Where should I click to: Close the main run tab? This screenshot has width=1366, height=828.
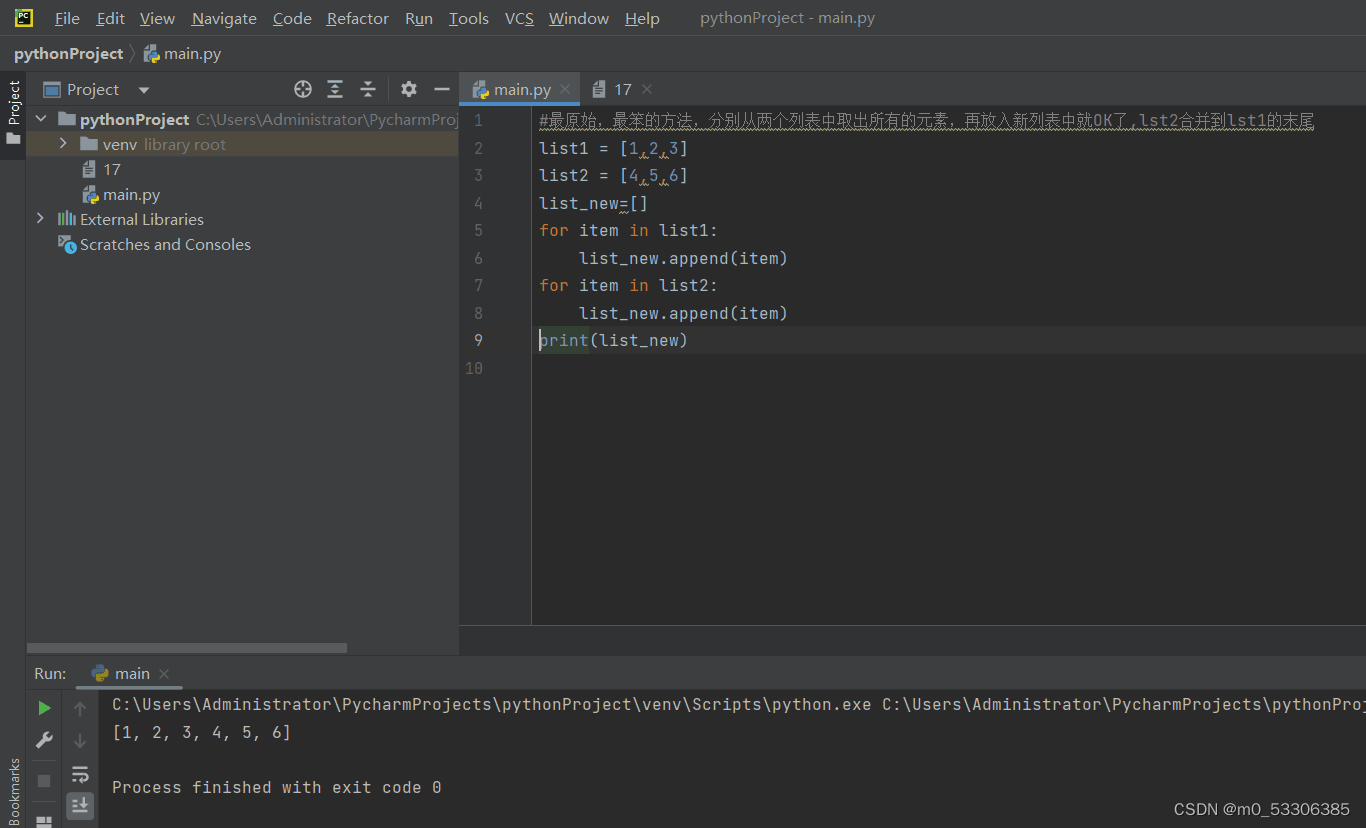click(164, 673)
